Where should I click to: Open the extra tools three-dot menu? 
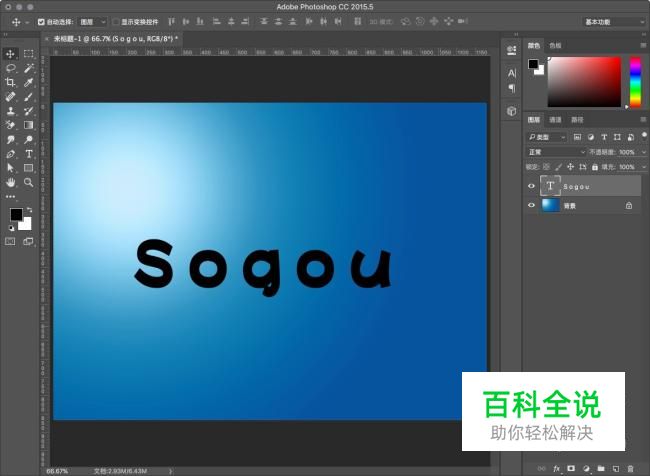10,197
